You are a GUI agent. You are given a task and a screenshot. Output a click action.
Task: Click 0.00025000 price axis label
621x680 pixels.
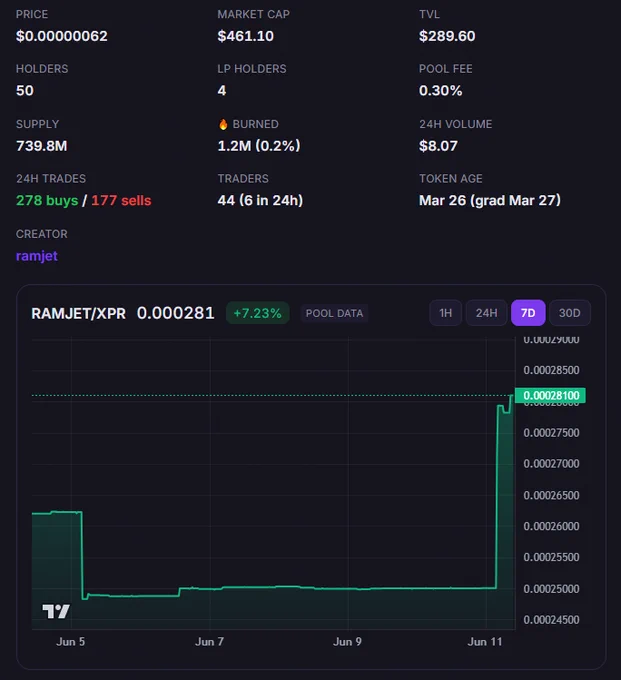click(x=551, y=589)
